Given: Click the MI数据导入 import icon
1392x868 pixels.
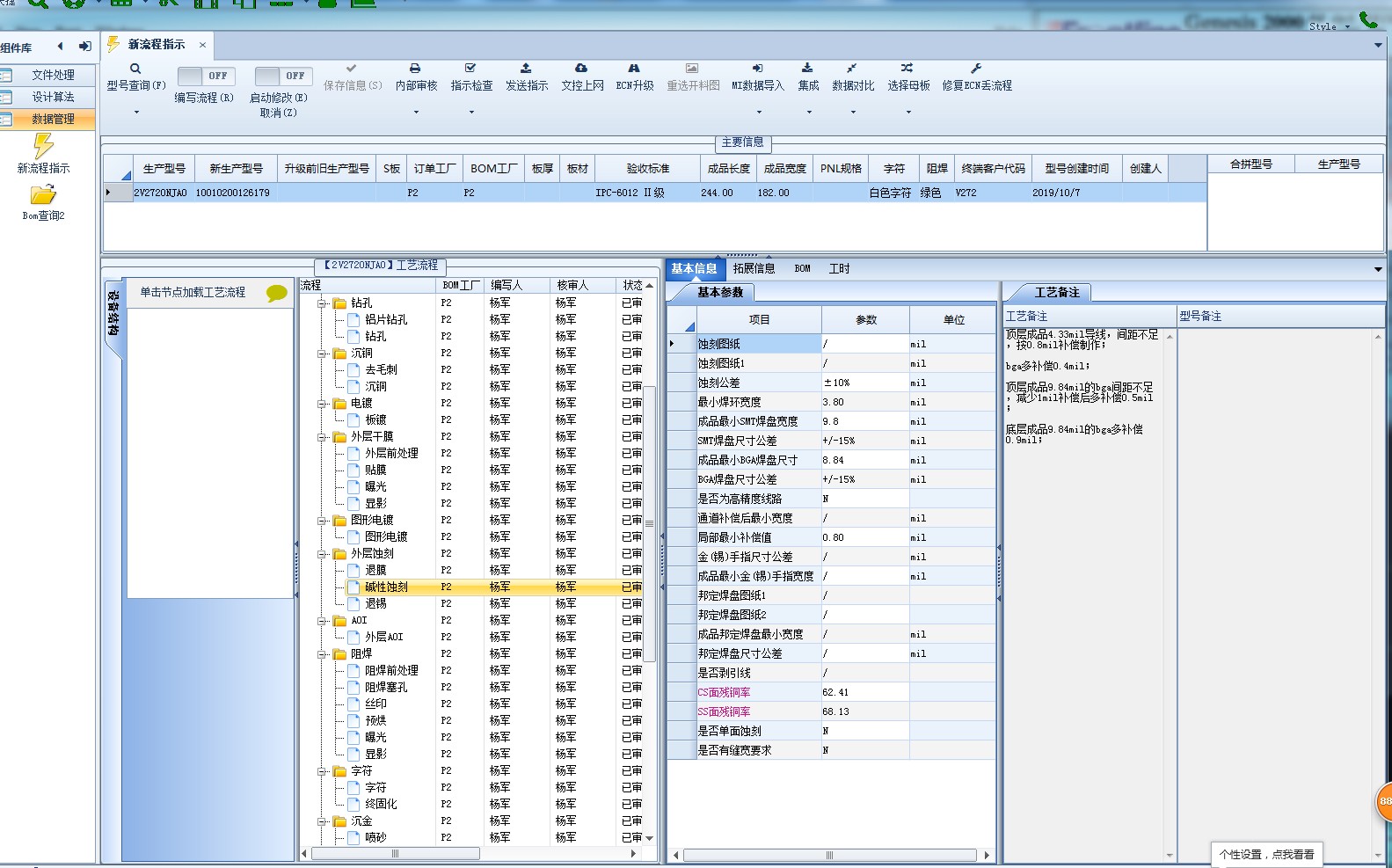Looking at the screenshot, I should pyautogui.click(x=757, y=68).
